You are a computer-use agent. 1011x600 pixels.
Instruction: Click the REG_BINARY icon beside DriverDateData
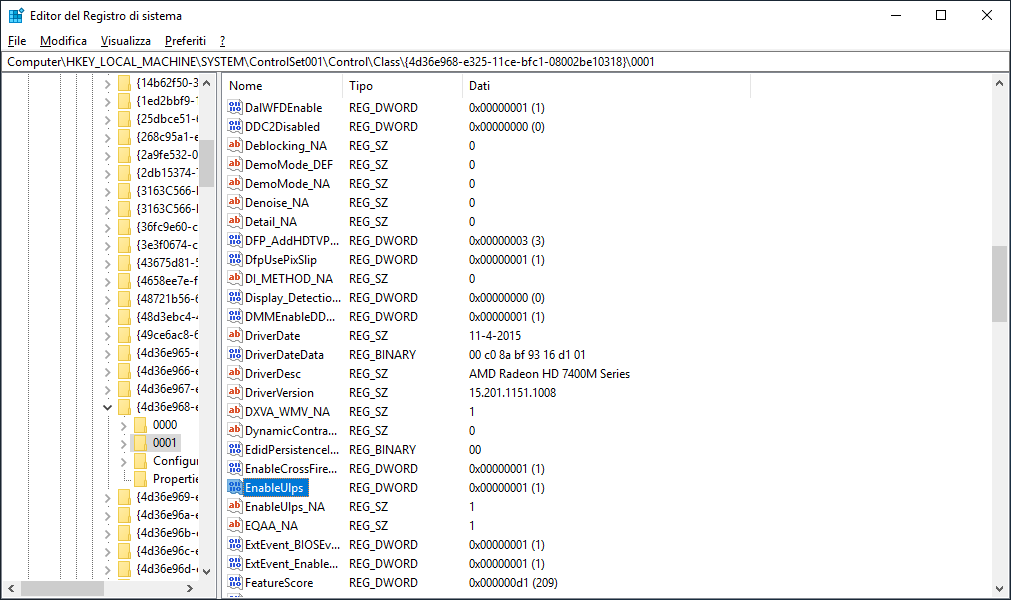pos(234,355)
